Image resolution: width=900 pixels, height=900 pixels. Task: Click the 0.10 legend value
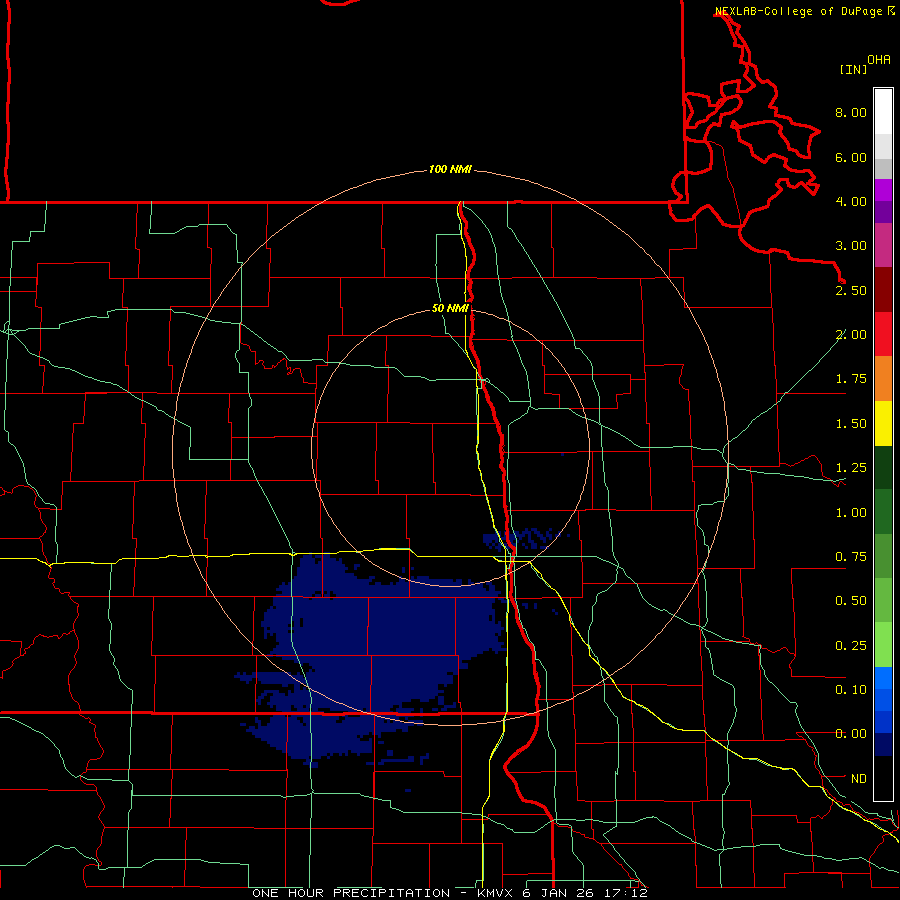coord(851,690)
